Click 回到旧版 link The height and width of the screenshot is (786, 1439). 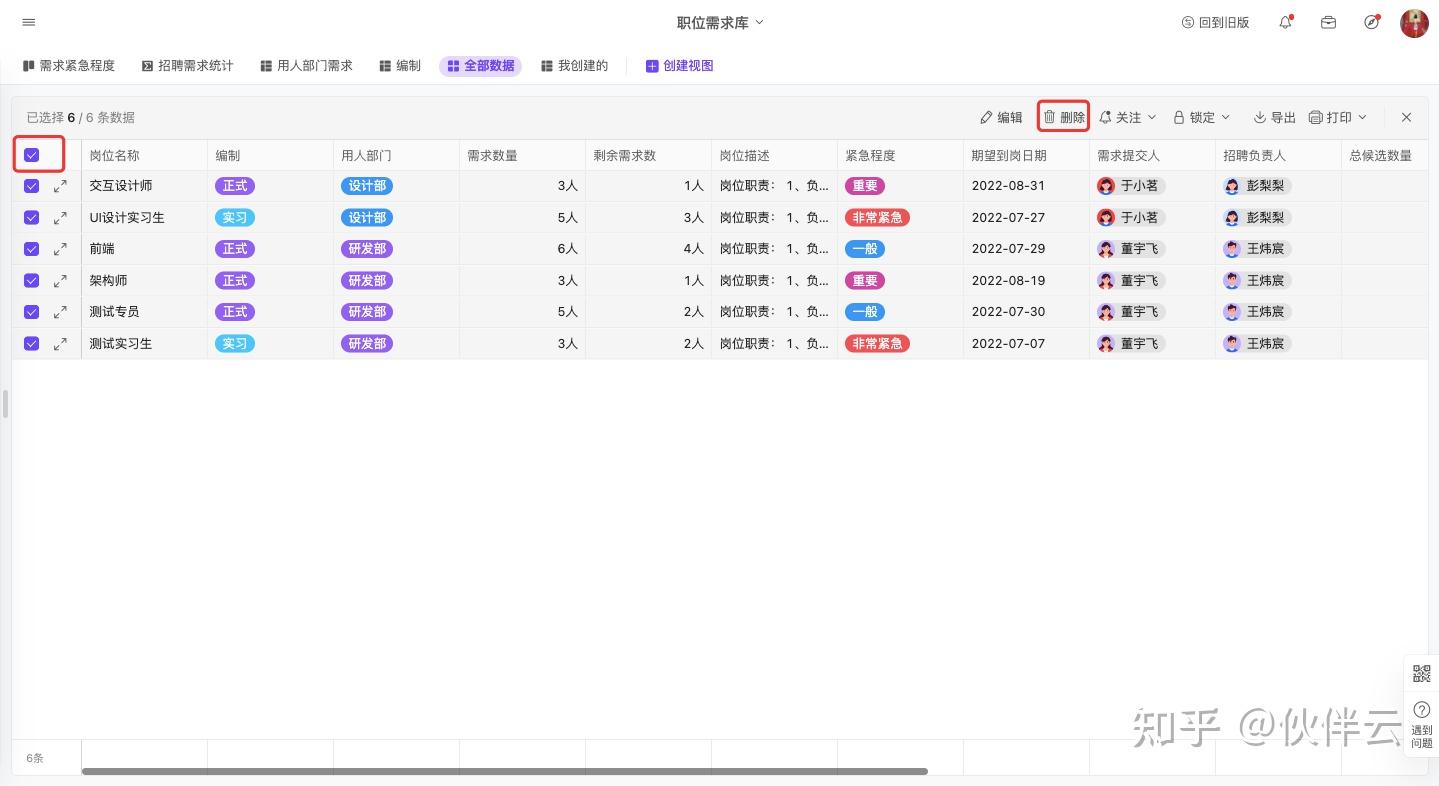(x=1216, y=22)
